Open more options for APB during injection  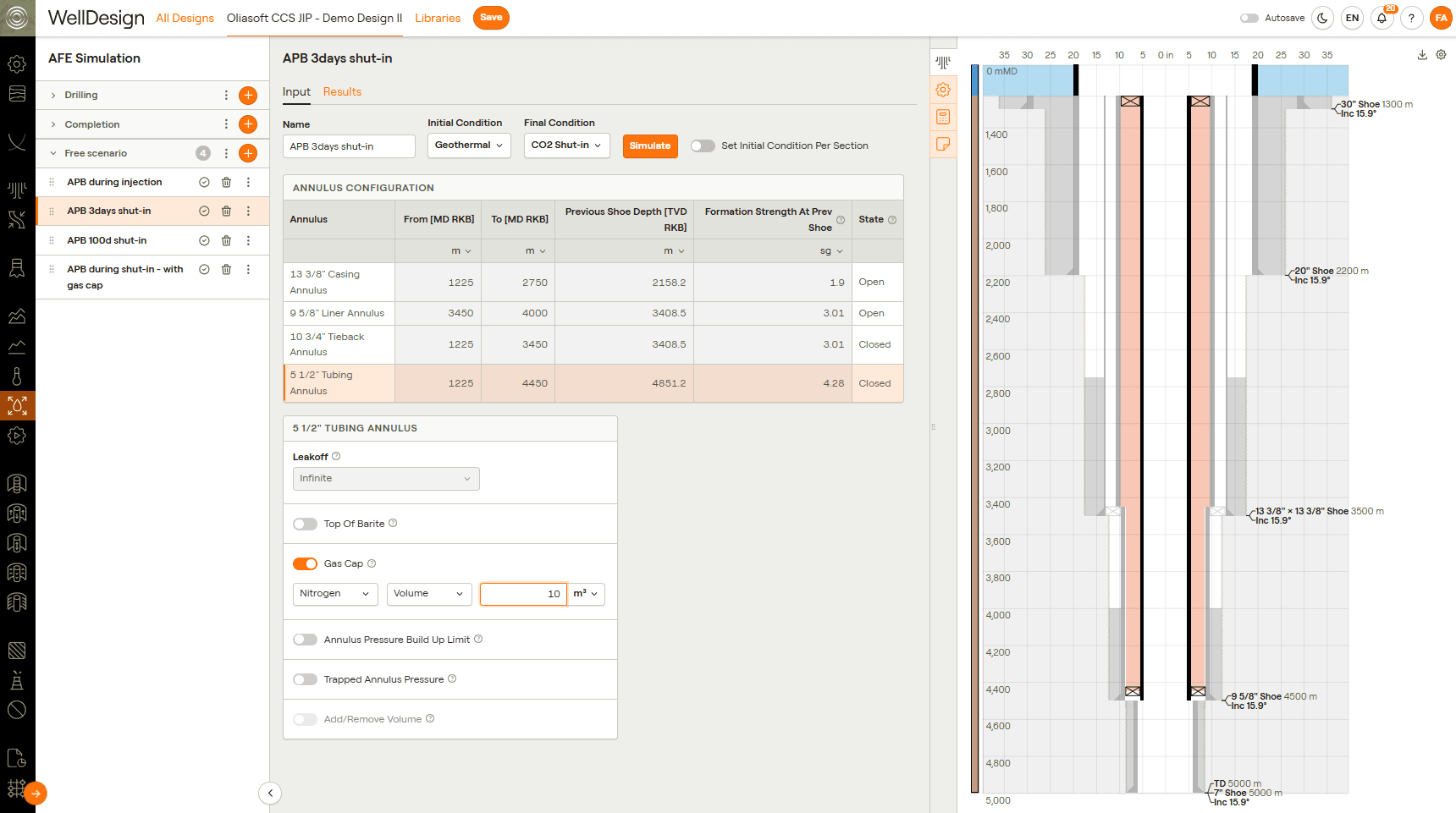[x=248, y=182]
